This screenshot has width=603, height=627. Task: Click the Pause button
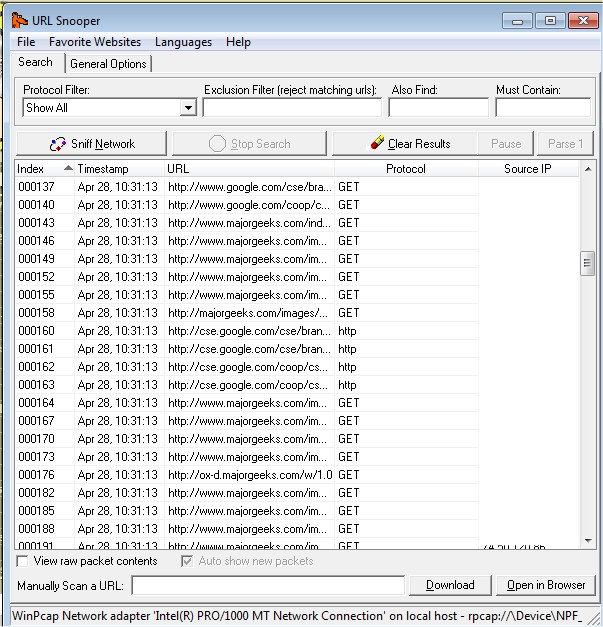[x=506, y=144]
